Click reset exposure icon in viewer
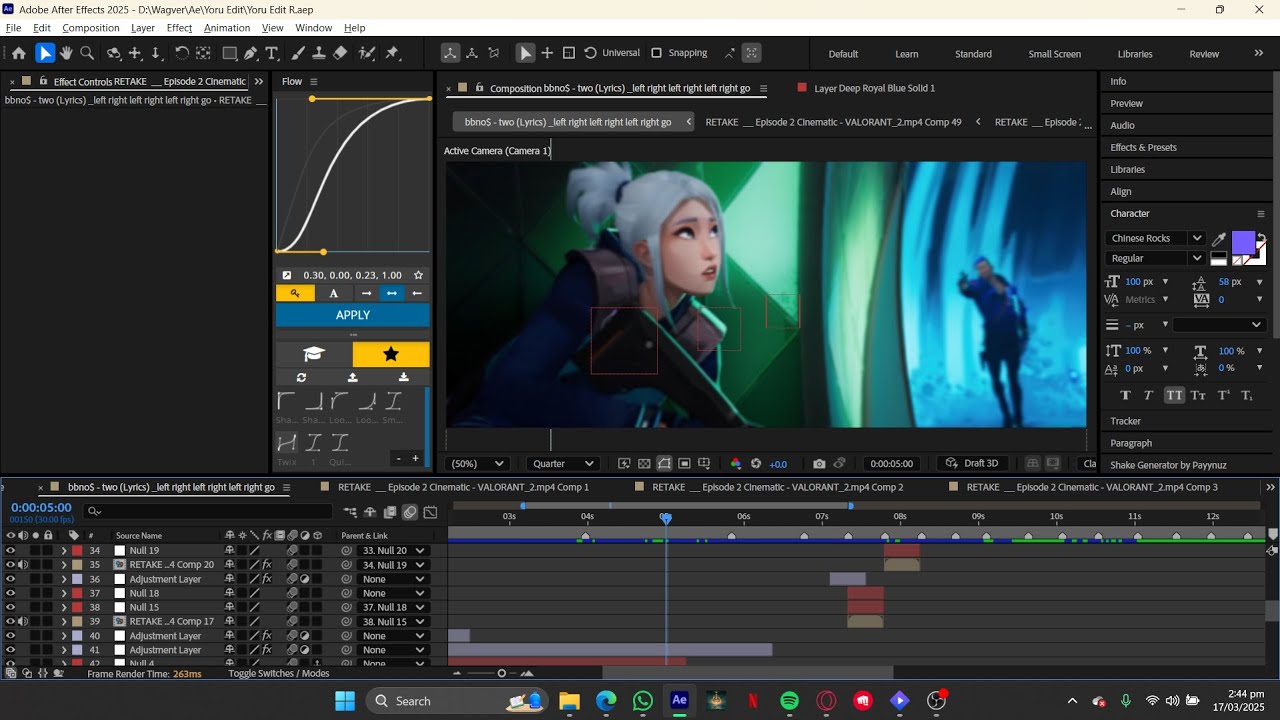This screenshot has width=1280, height=720. pos(756,464)
